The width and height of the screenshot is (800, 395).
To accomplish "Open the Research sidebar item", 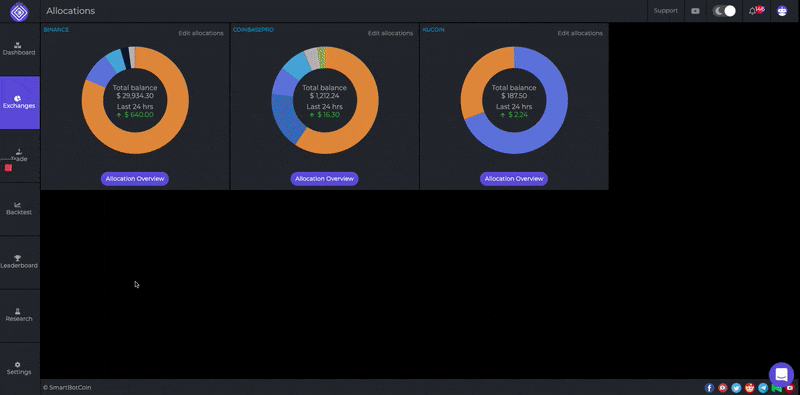I will pos(19,315).
